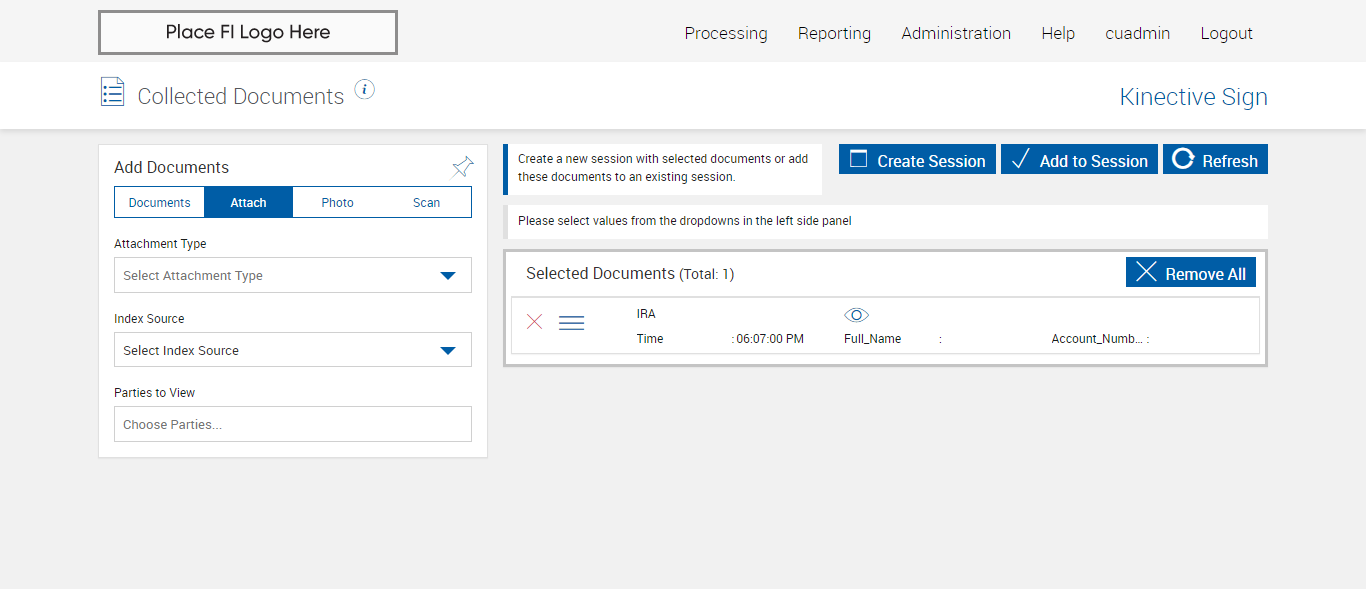Switch to the Documents tab
Screen dimensions: 1366x589
[x=160, y=203]
